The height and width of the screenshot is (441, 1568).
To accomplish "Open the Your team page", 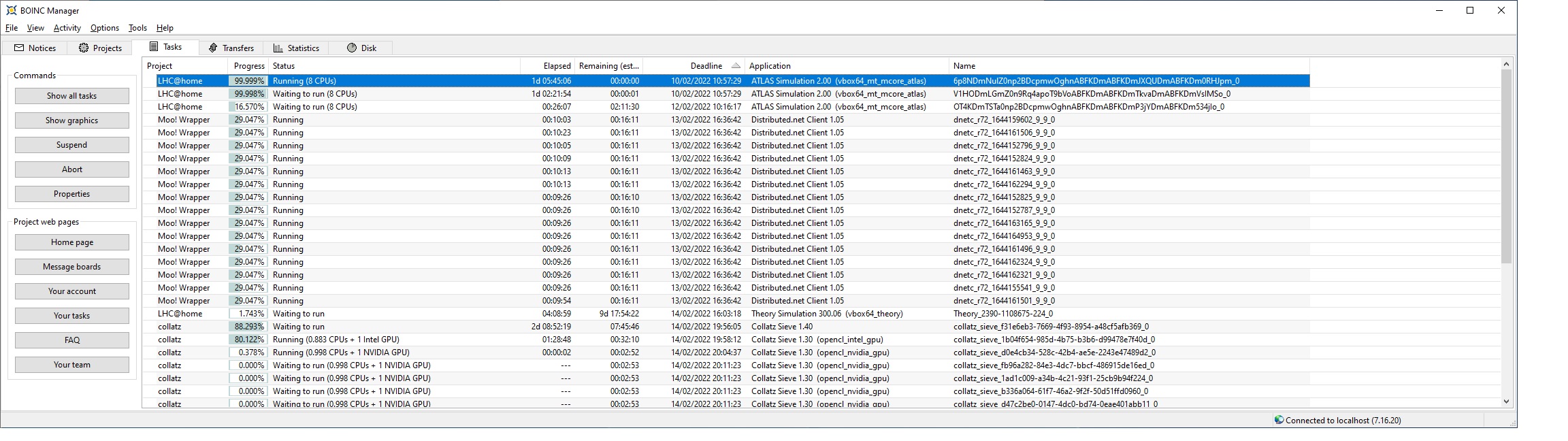I will (72, 365).
